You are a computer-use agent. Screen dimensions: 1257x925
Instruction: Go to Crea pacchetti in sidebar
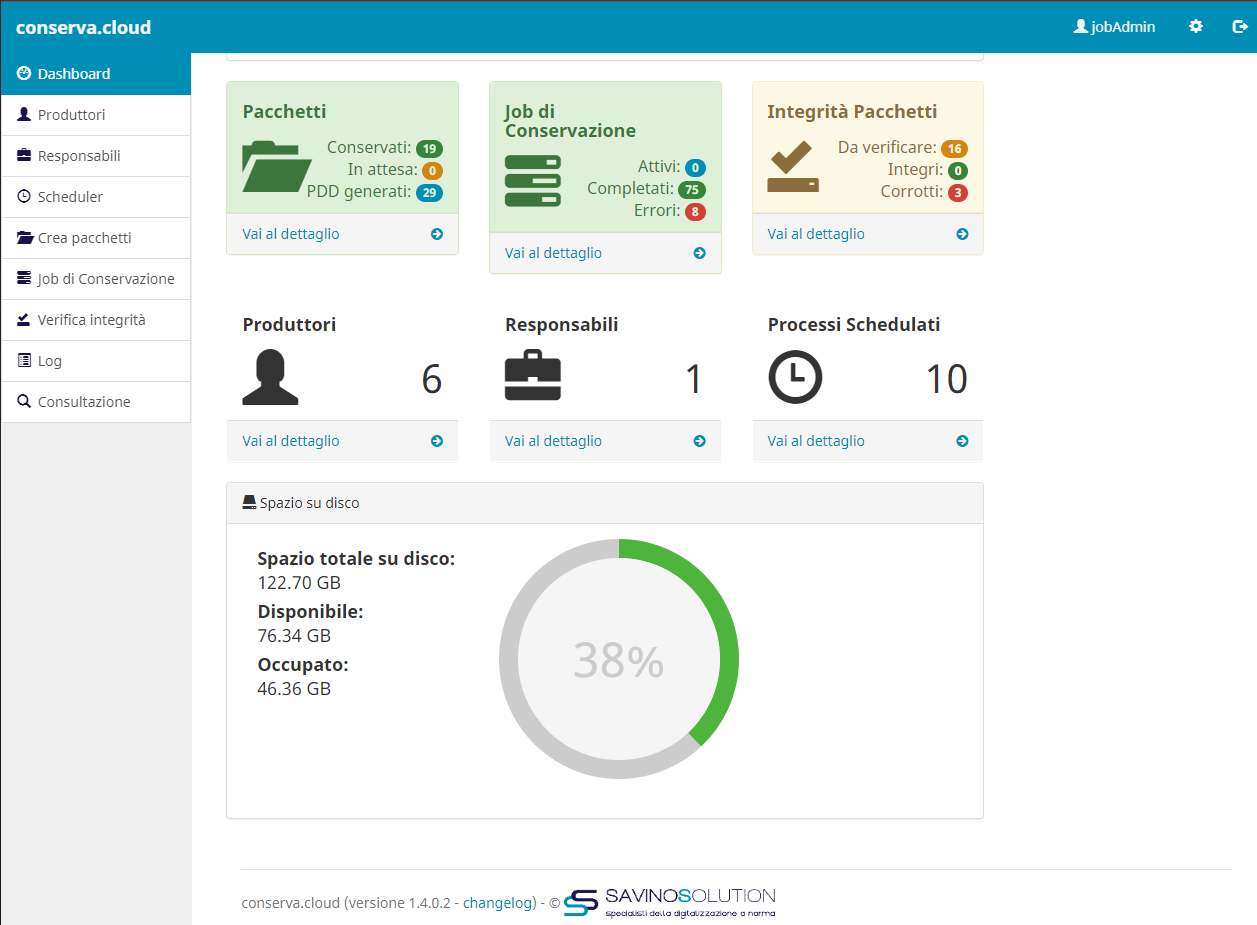click(84, 238)
